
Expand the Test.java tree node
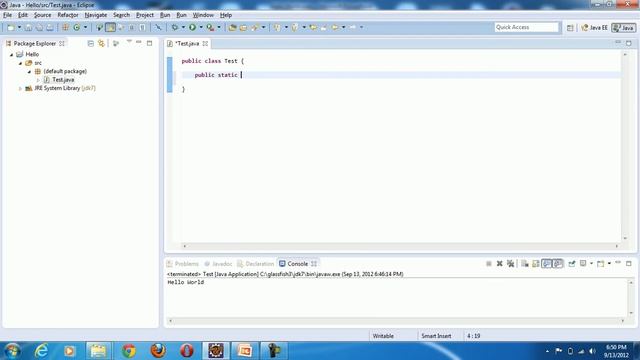[38, 80]
